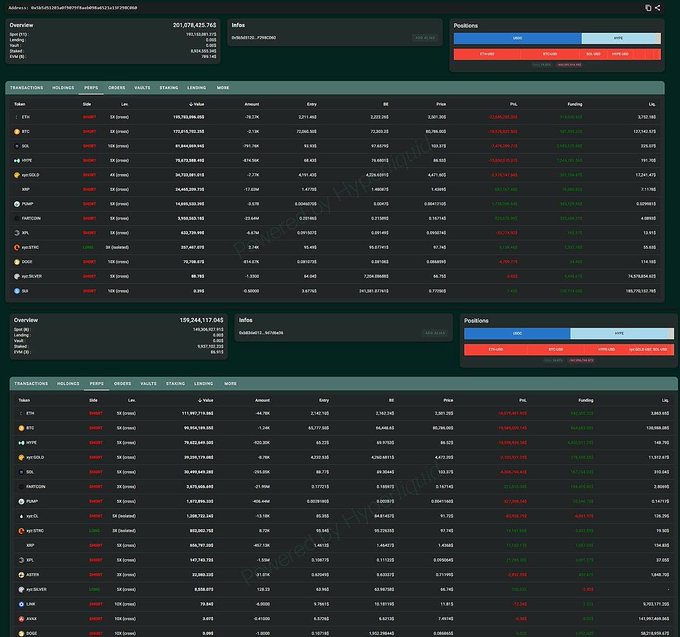Click USDC bar in Positions of 201,078,425.76$ account
The width and height of the screenshot is (680, 637).
click(517, 38)
